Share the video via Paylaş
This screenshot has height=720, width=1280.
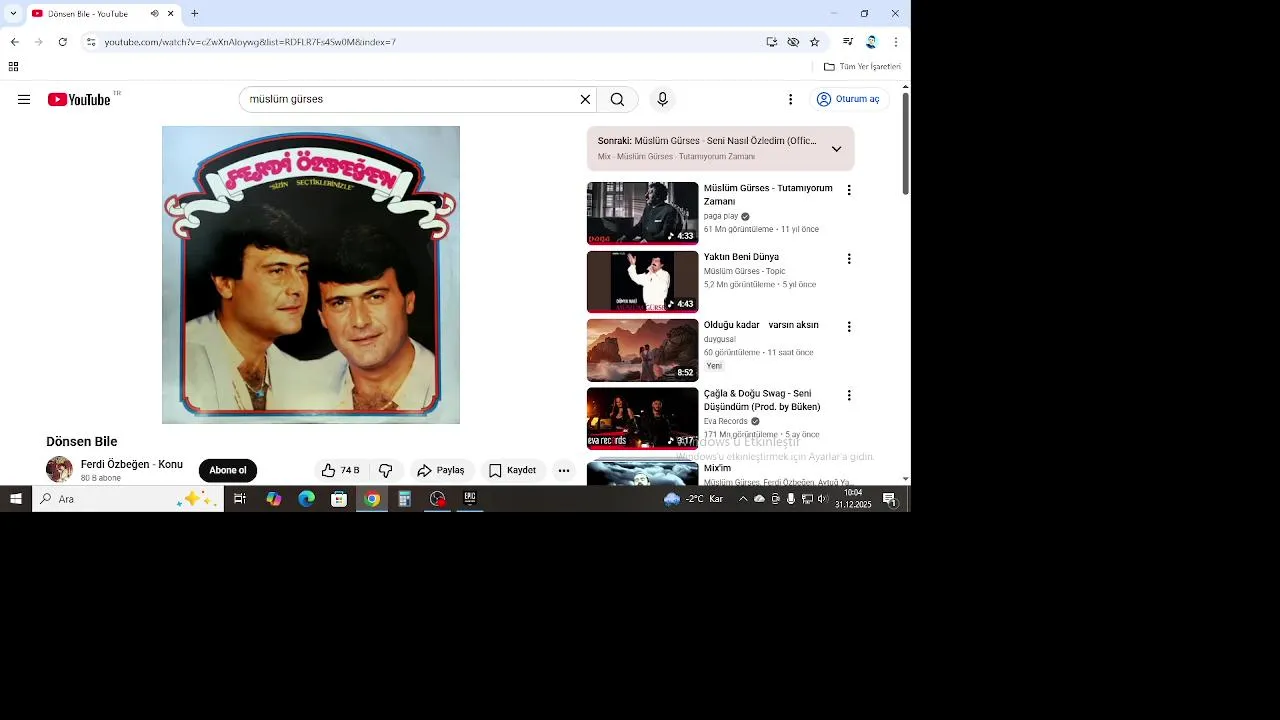point(441,470)
